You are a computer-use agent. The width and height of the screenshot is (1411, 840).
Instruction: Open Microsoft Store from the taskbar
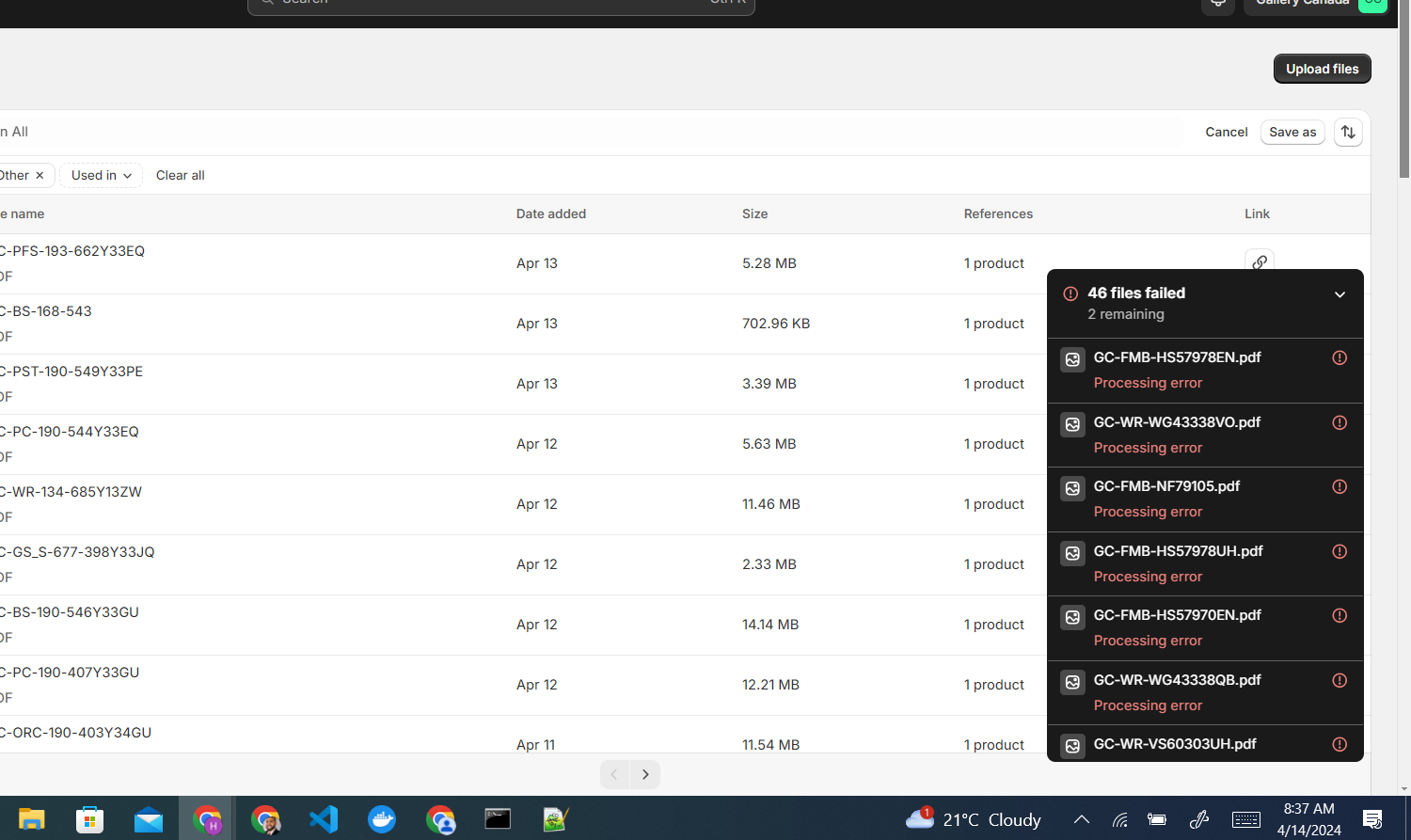90,818
